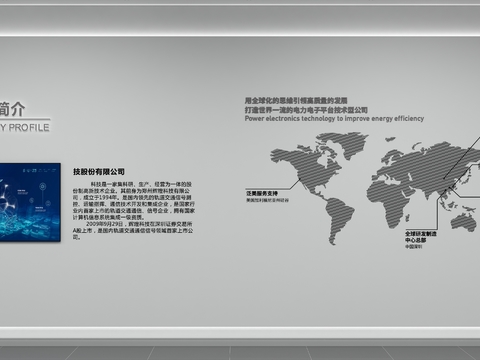Click the blue technology poster image

click(x=30, y=202)
